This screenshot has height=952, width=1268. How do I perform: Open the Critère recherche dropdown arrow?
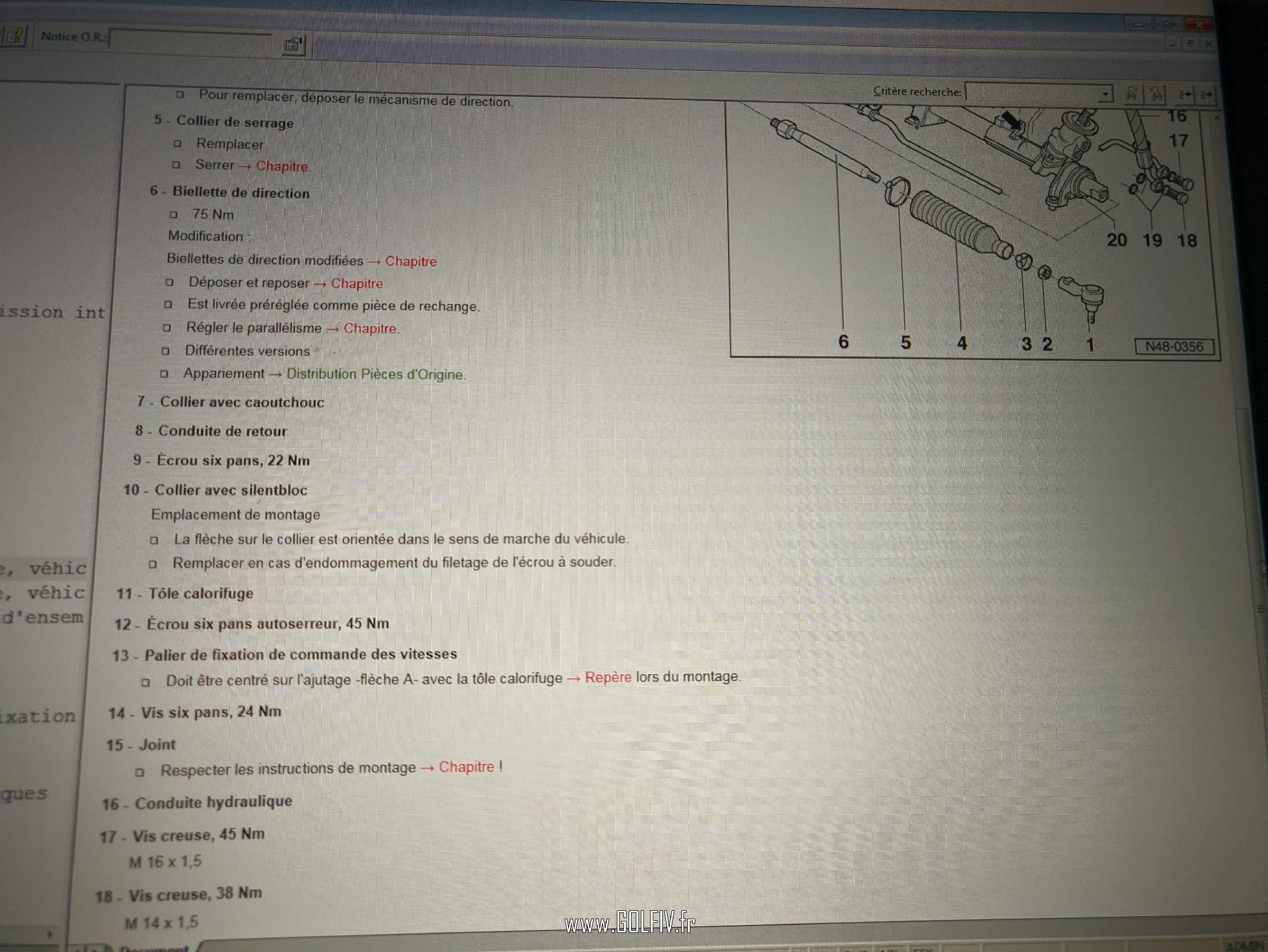pyautogui.click(x=1105, y=94)
